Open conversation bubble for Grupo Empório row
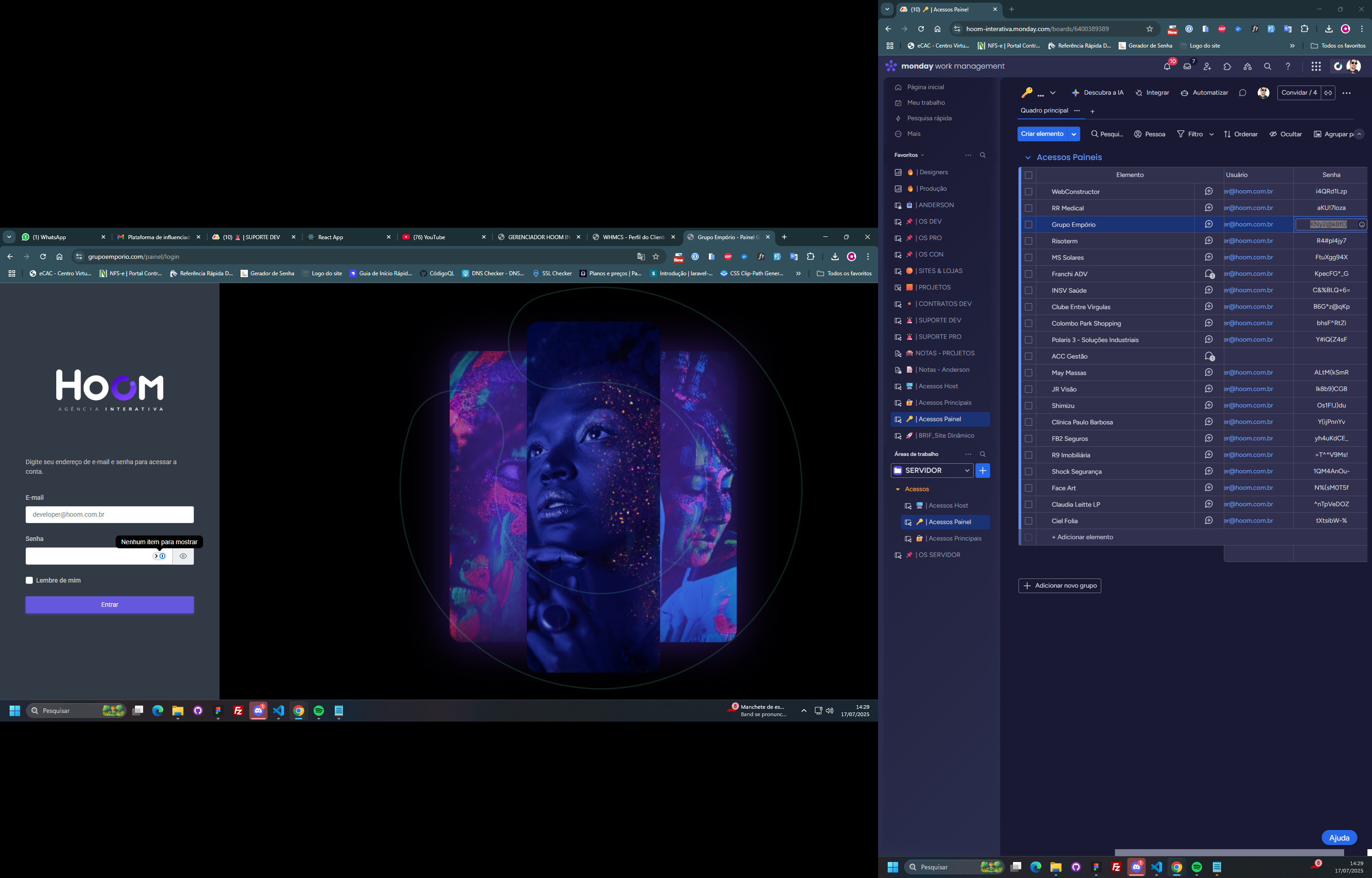 [1208, 225]
